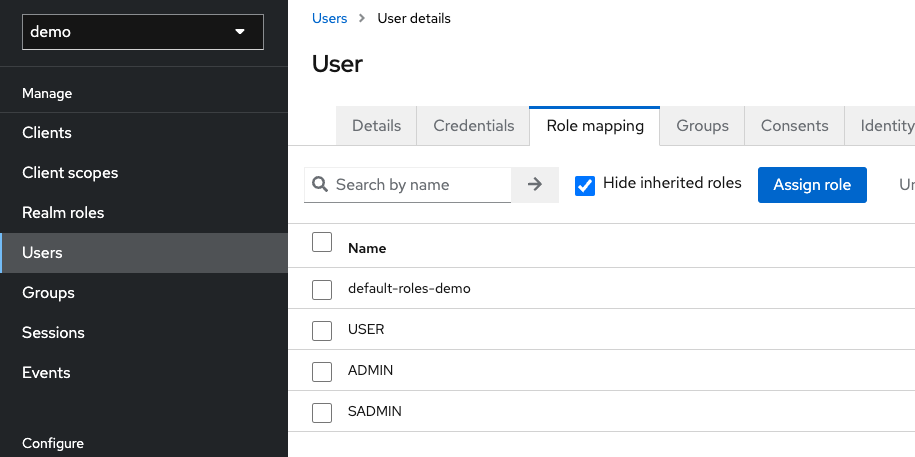Viewport: 915px width, 457px height.
Task: Click the Users breadcrumb link
Action: point(330,18)
